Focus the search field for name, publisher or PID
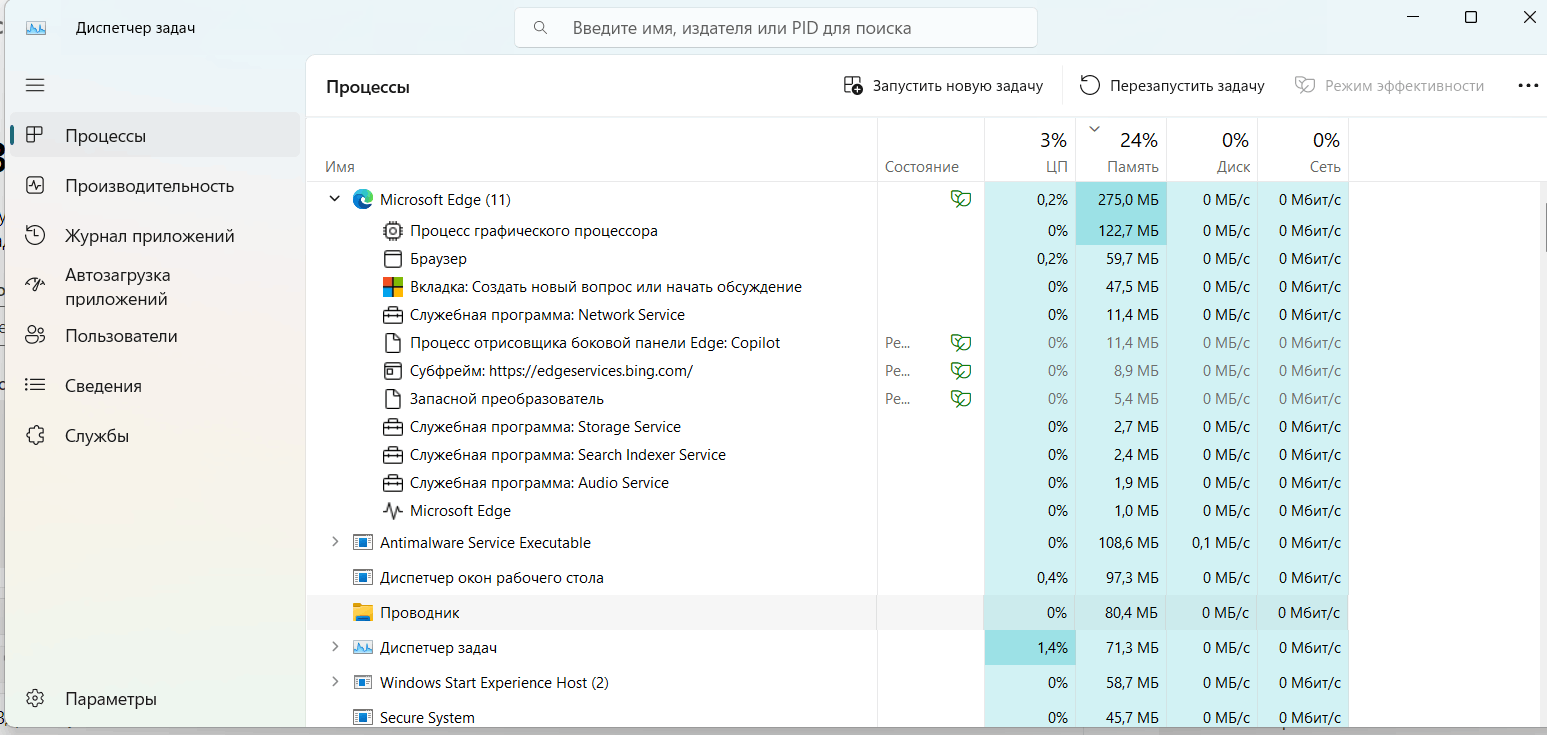The width and height of the screenshot is (1547, 735). [x=776, y=28]
